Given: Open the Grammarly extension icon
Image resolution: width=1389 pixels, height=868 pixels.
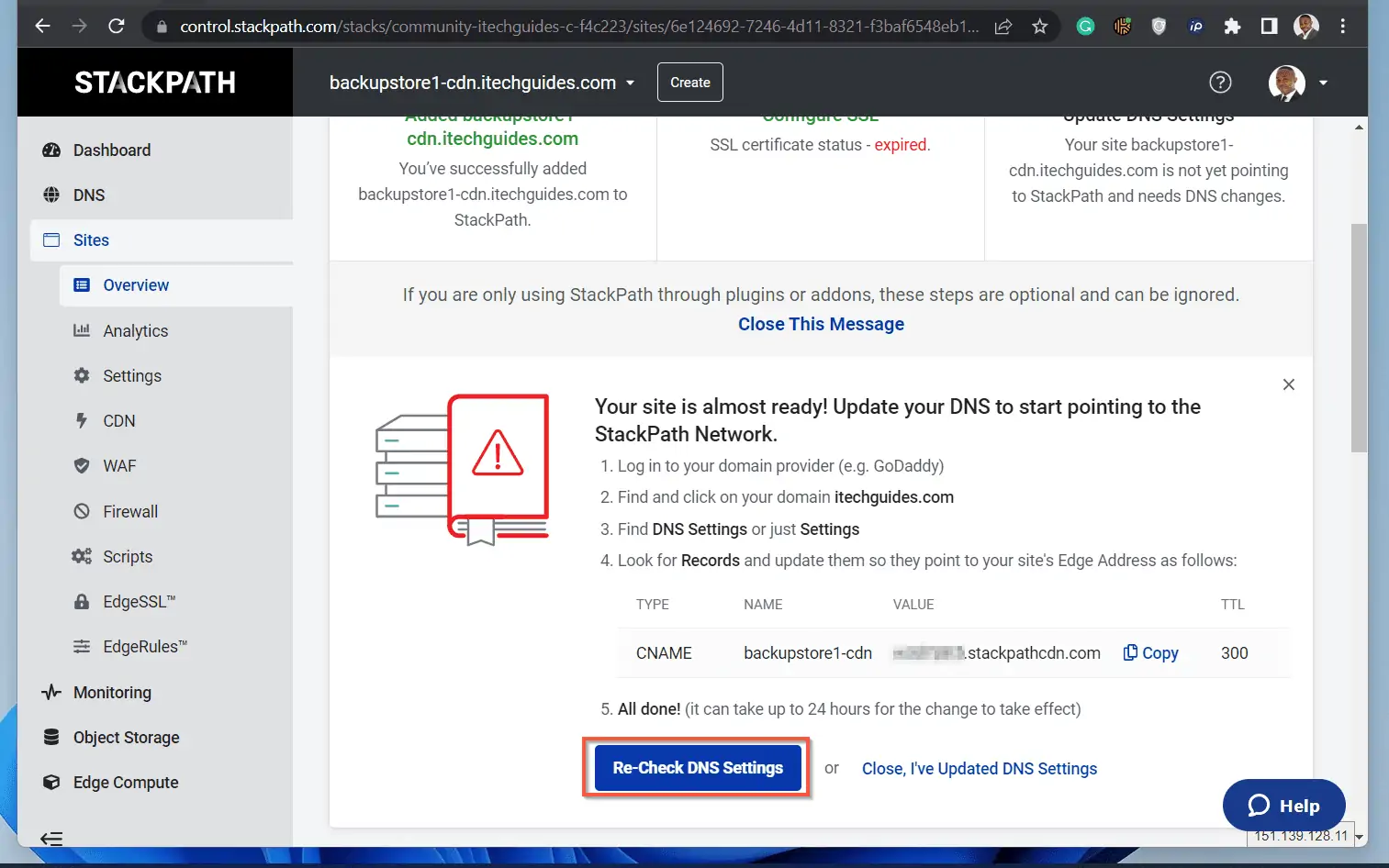Looking at the screenshot, I should [1085, 27].
